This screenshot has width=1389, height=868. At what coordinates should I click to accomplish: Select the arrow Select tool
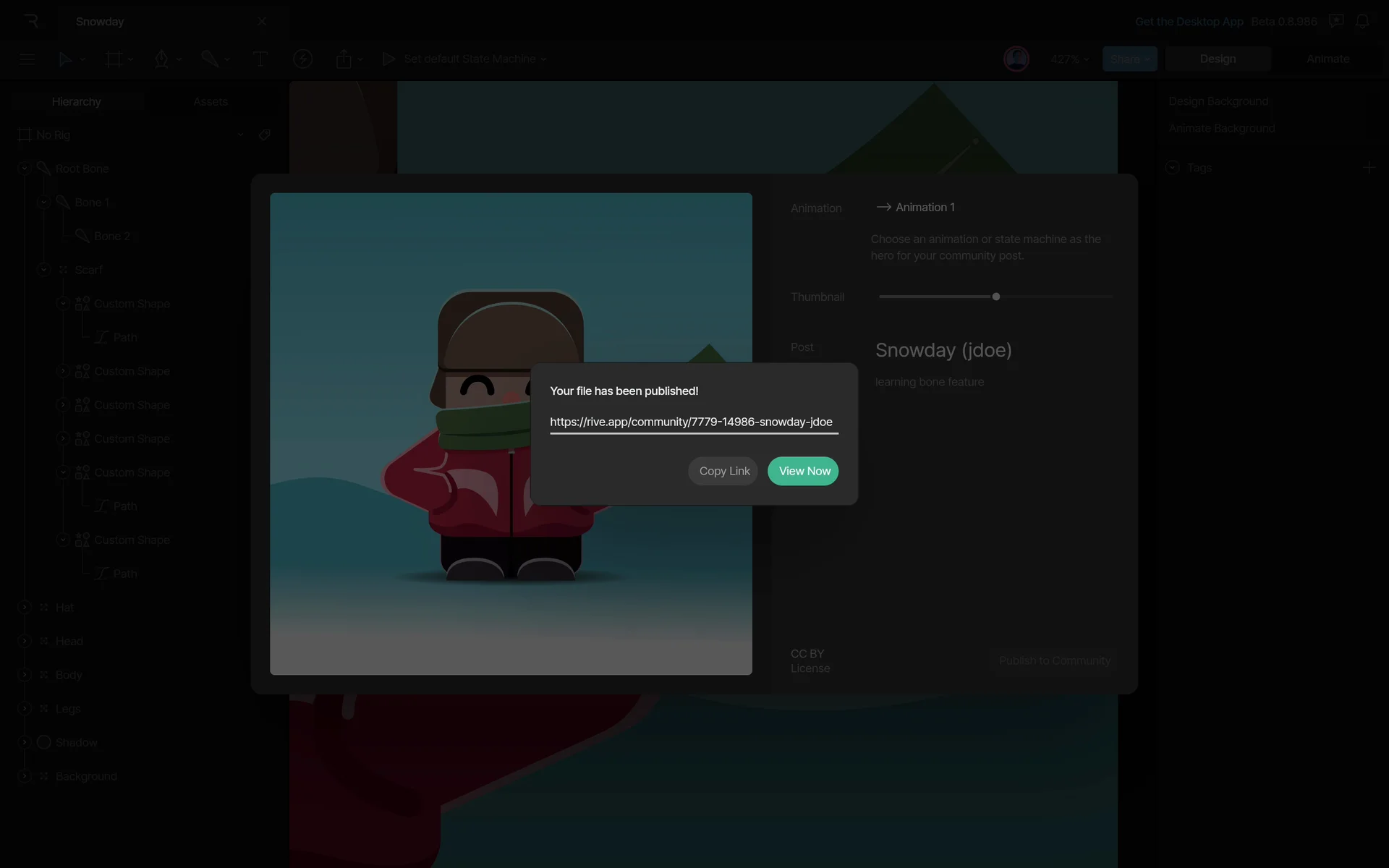click(65, 59)
